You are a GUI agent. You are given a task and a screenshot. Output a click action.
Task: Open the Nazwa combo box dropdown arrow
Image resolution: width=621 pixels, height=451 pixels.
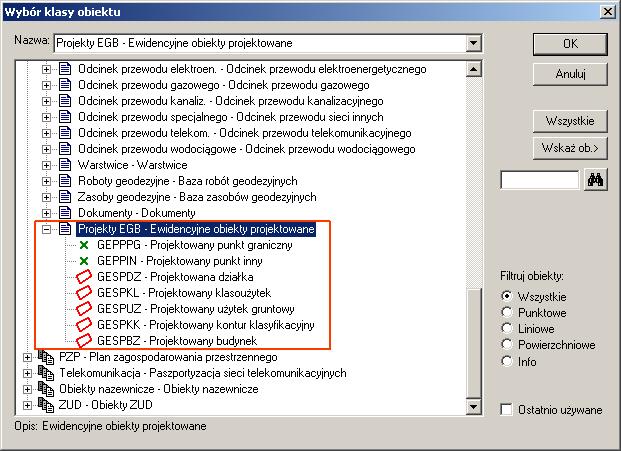(x=473, y=43)
